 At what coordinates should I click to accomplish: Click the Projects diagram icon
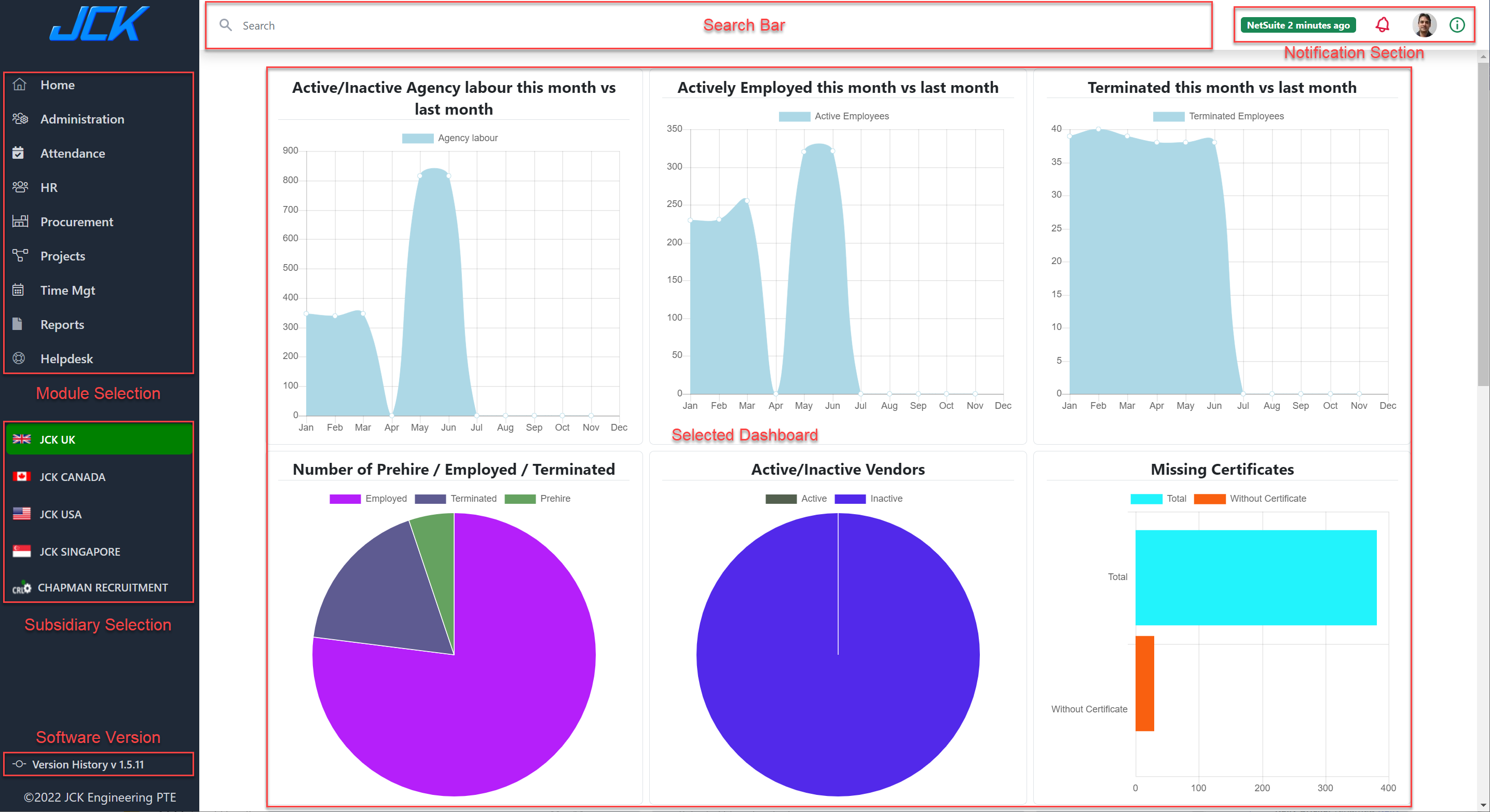20,255
